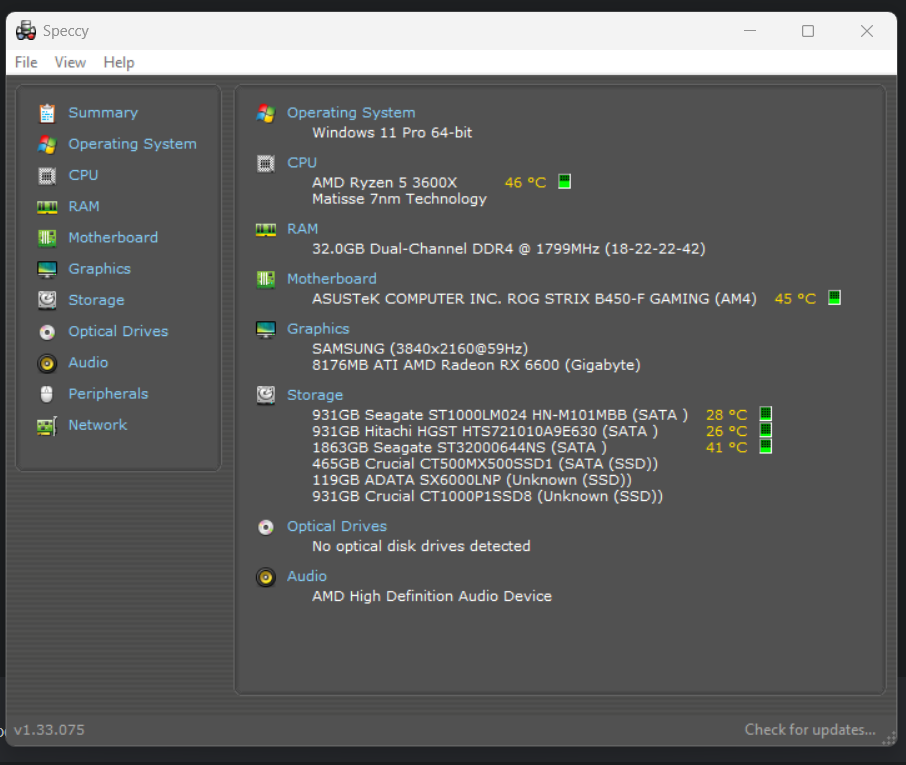Click the Motherboard heading in summary panel

point(331,279)
